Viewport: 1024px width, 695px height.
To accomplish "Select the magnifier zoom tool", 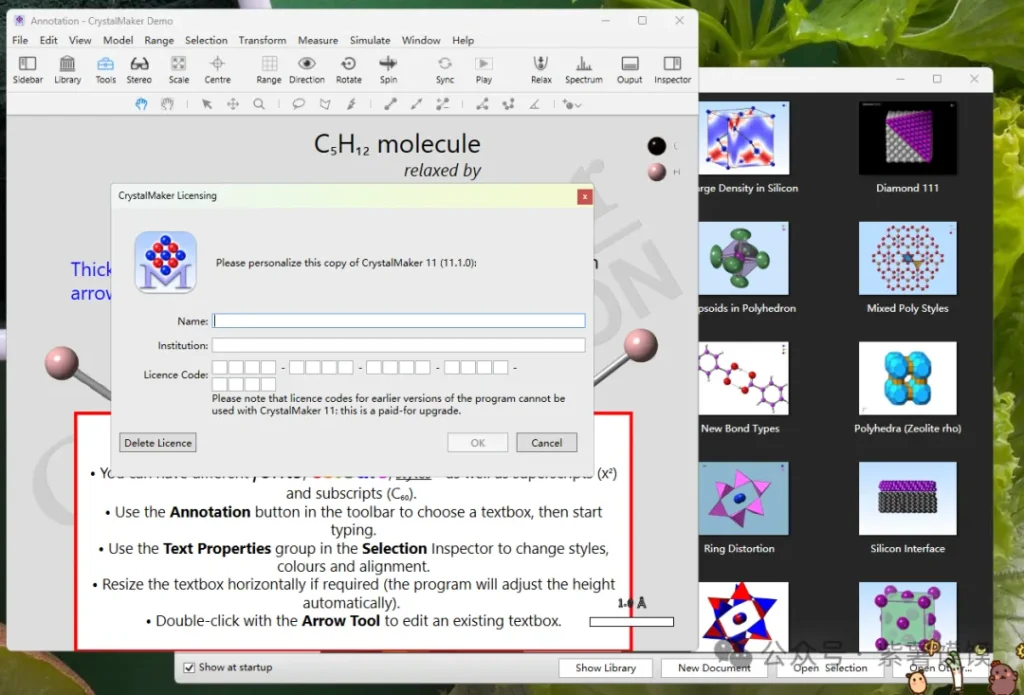I will (259, 104).
